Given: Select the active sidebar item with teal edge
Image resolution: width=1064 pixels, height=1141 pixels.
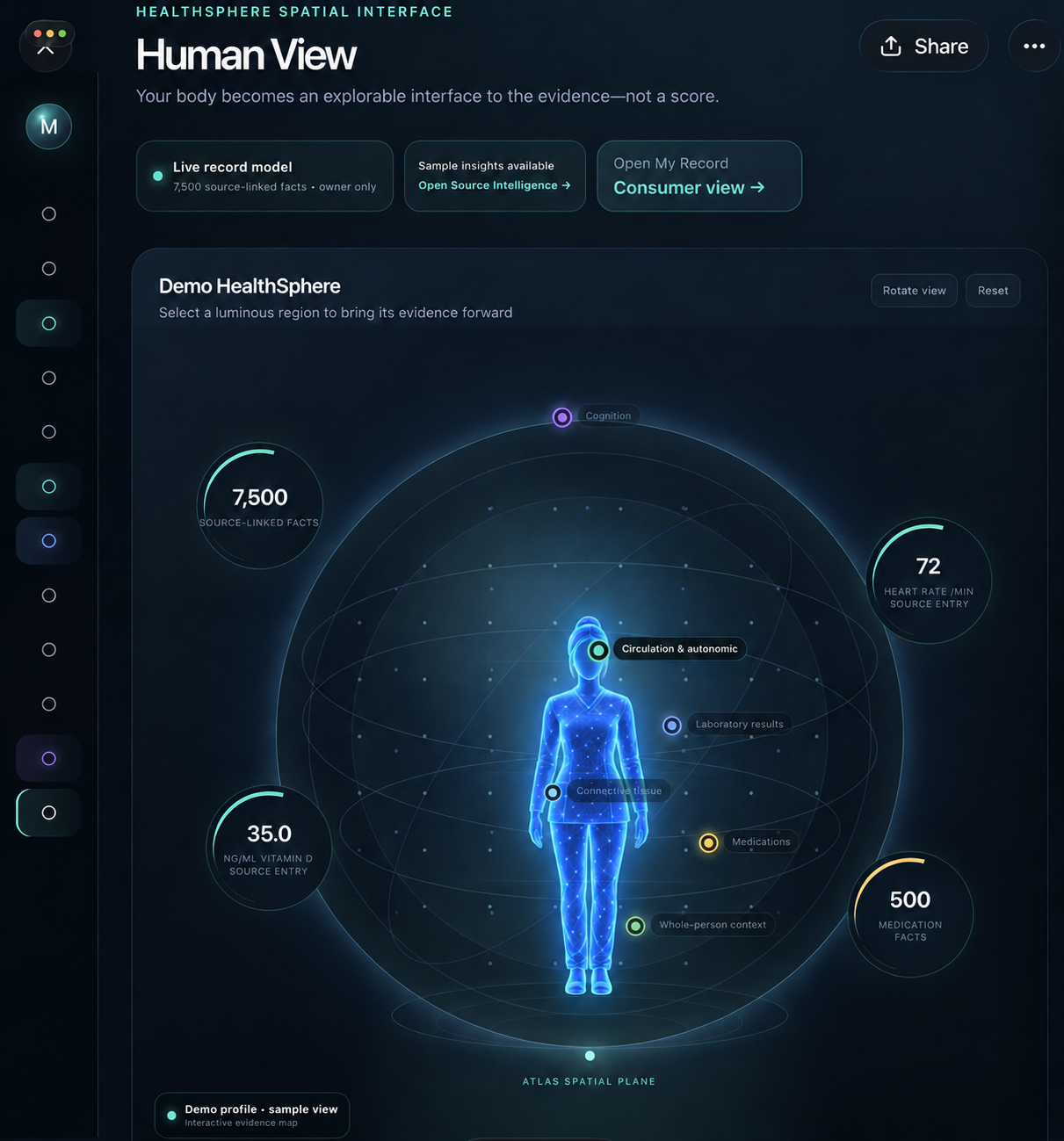Looking at the screenshot, I should [x=49, y=812].
